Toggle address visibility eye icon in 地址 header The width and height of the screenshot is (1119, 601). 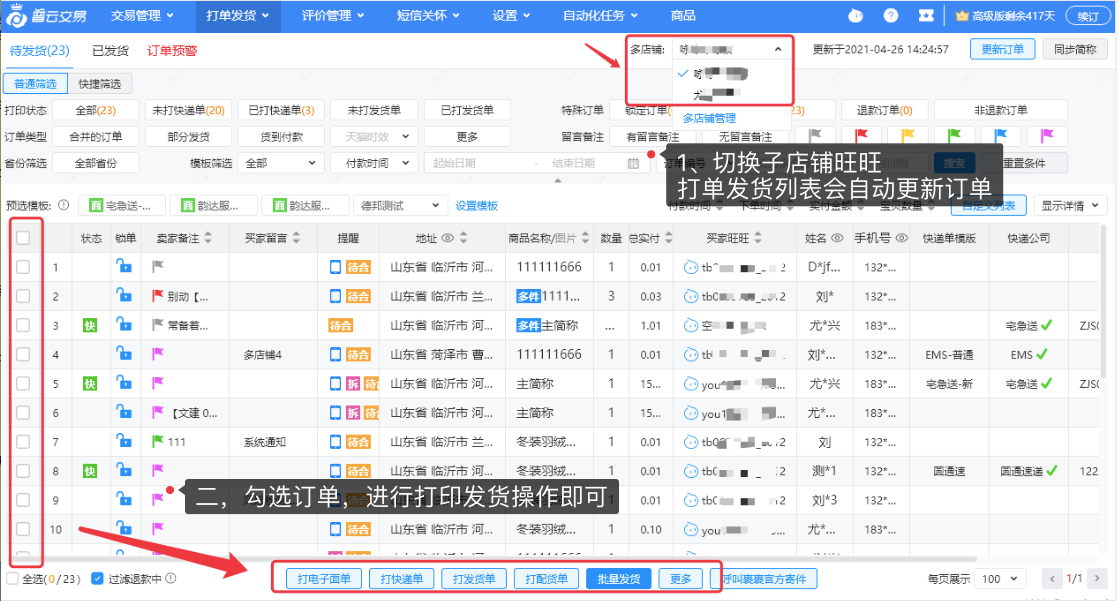tap(447, 238)
